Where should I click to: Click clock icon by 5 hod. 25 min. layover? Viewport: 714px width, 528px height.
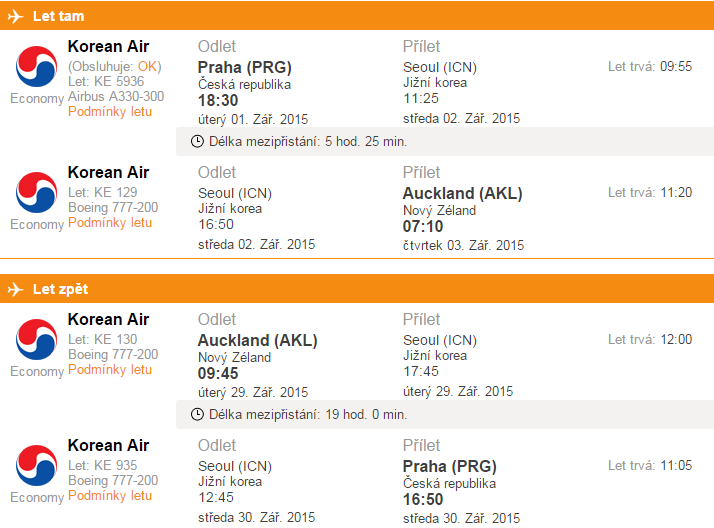pyautogui.click(x=197, y=142)
